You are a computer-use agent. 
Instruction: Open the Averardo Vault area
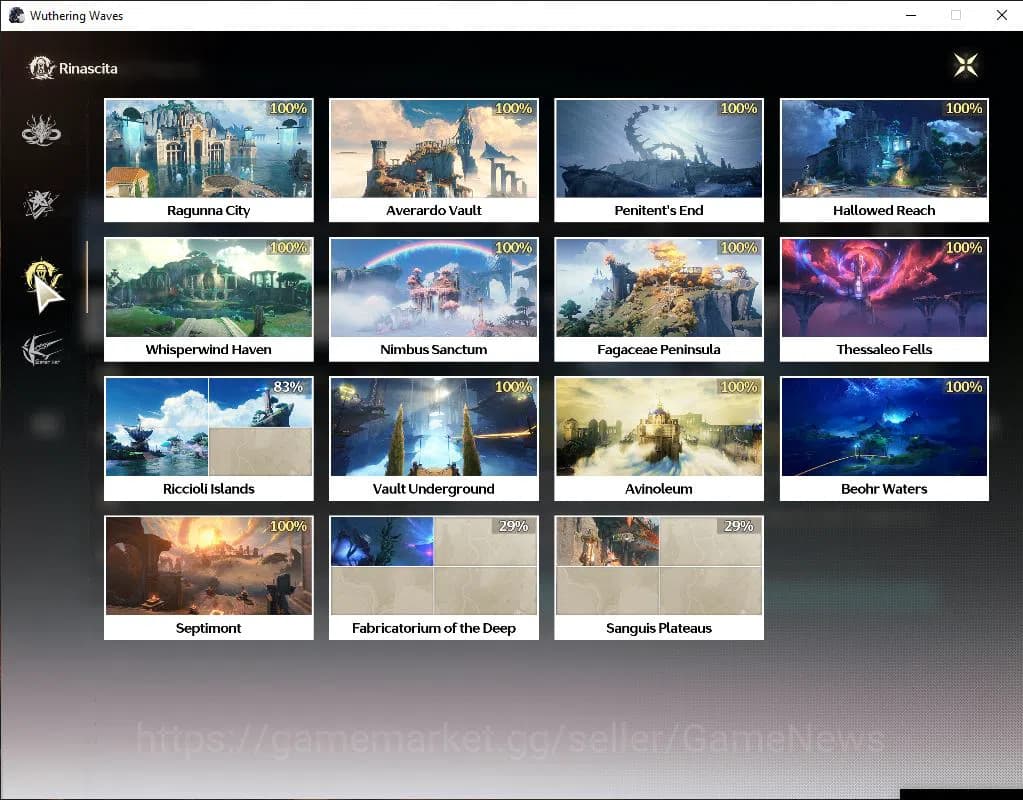coord(433,159)
